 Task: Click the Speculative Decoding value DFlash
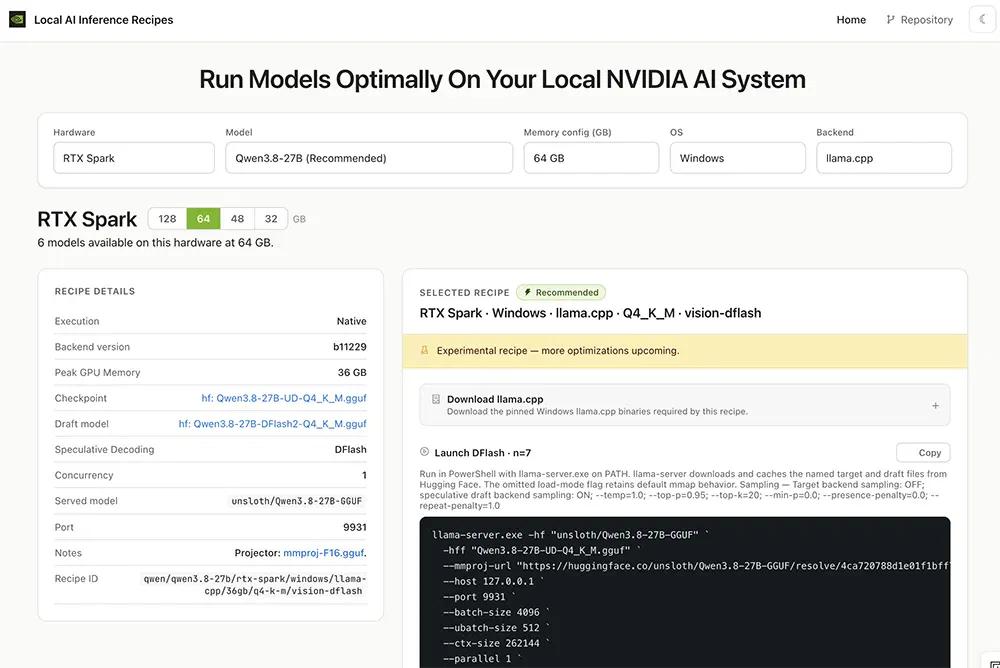point(350,449)
